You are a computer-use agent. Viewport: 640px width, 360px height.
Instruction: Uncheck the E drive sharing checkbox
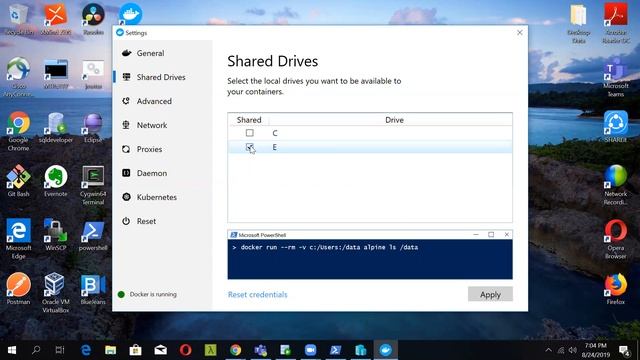(249, 147)
